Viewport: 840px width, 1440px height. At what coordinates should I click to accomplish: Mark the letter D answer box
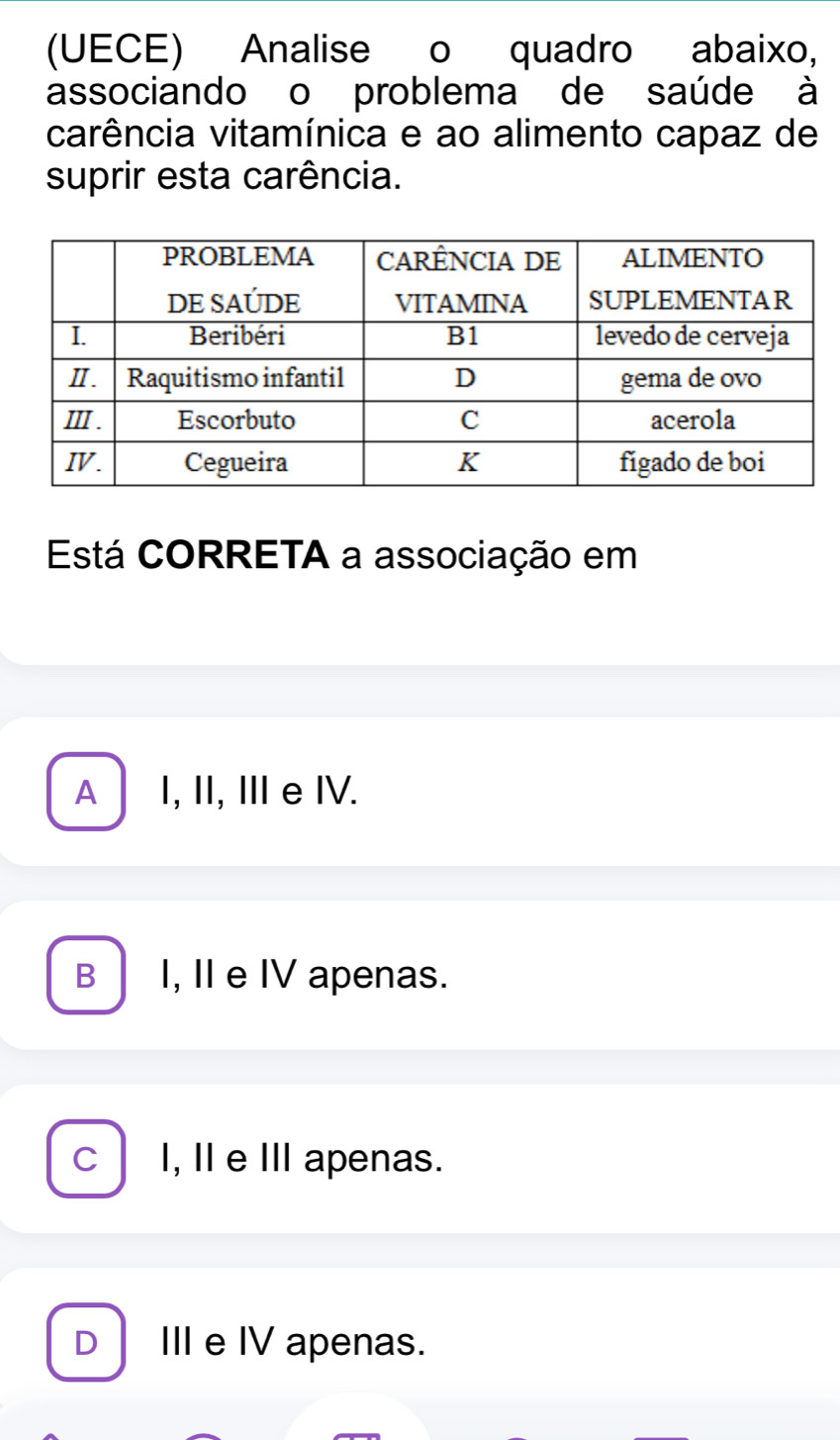[86, 1343]
